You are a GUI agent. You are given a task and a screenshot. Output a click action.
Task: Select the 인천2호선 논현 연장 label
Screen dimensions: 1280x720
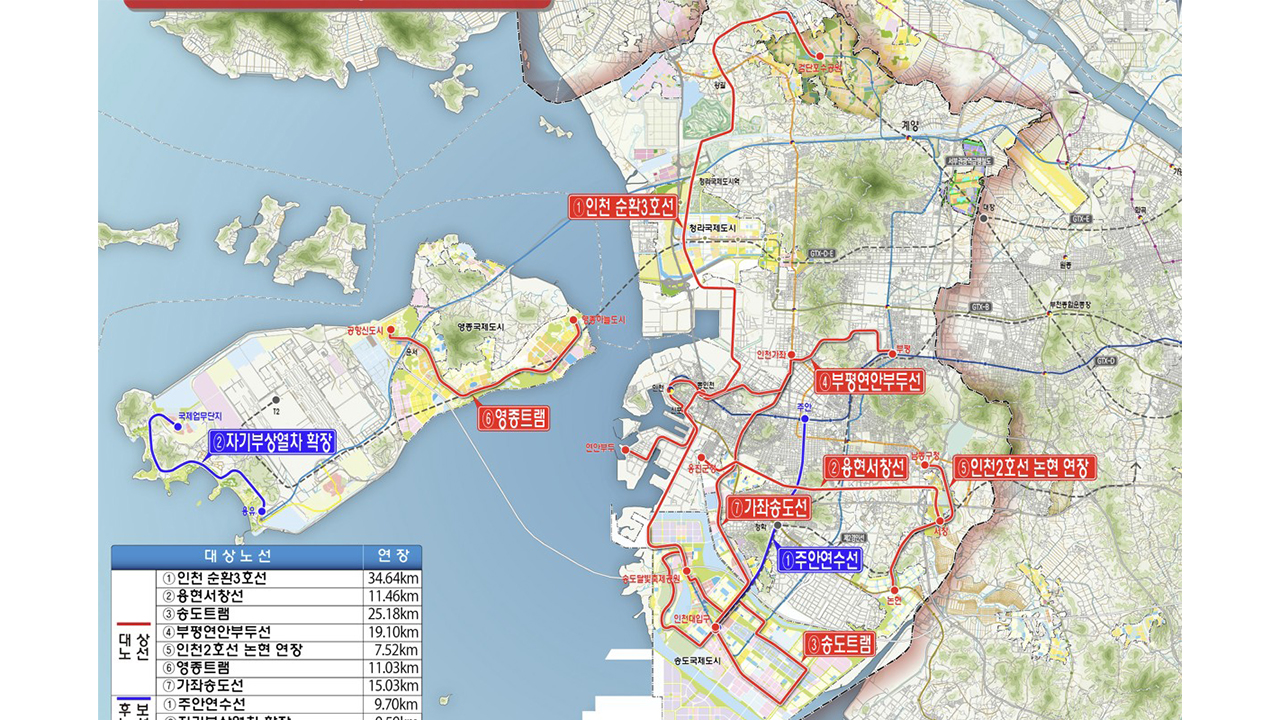1025,467
